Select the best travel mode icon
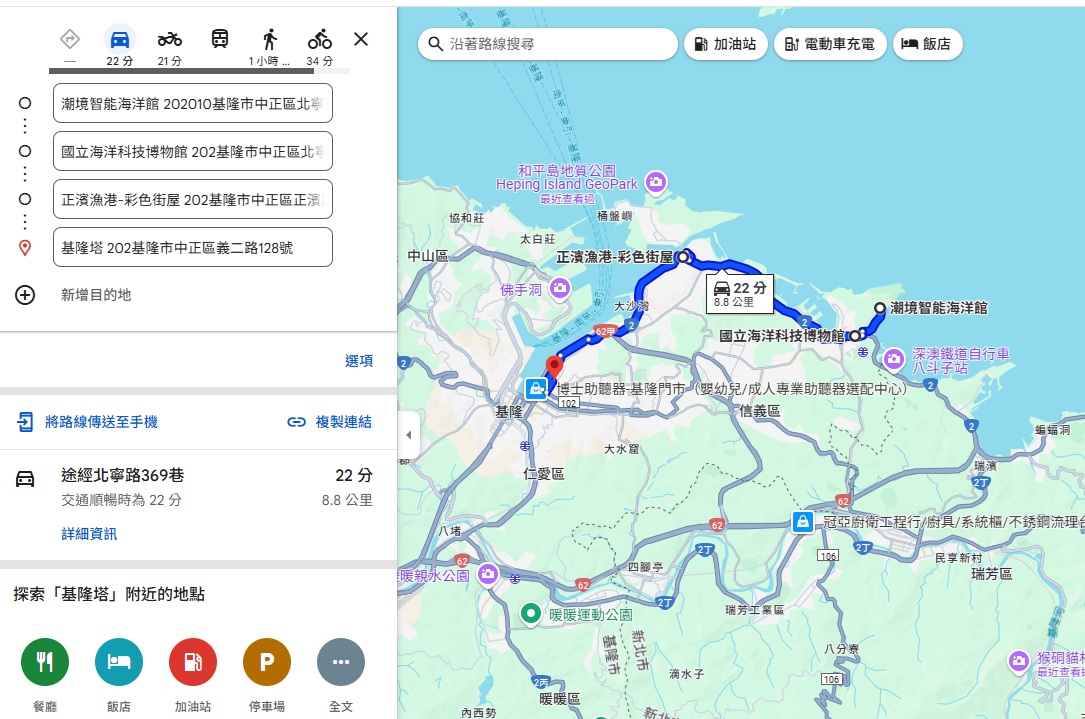The image size is (1085, 719). coord(70,39)
